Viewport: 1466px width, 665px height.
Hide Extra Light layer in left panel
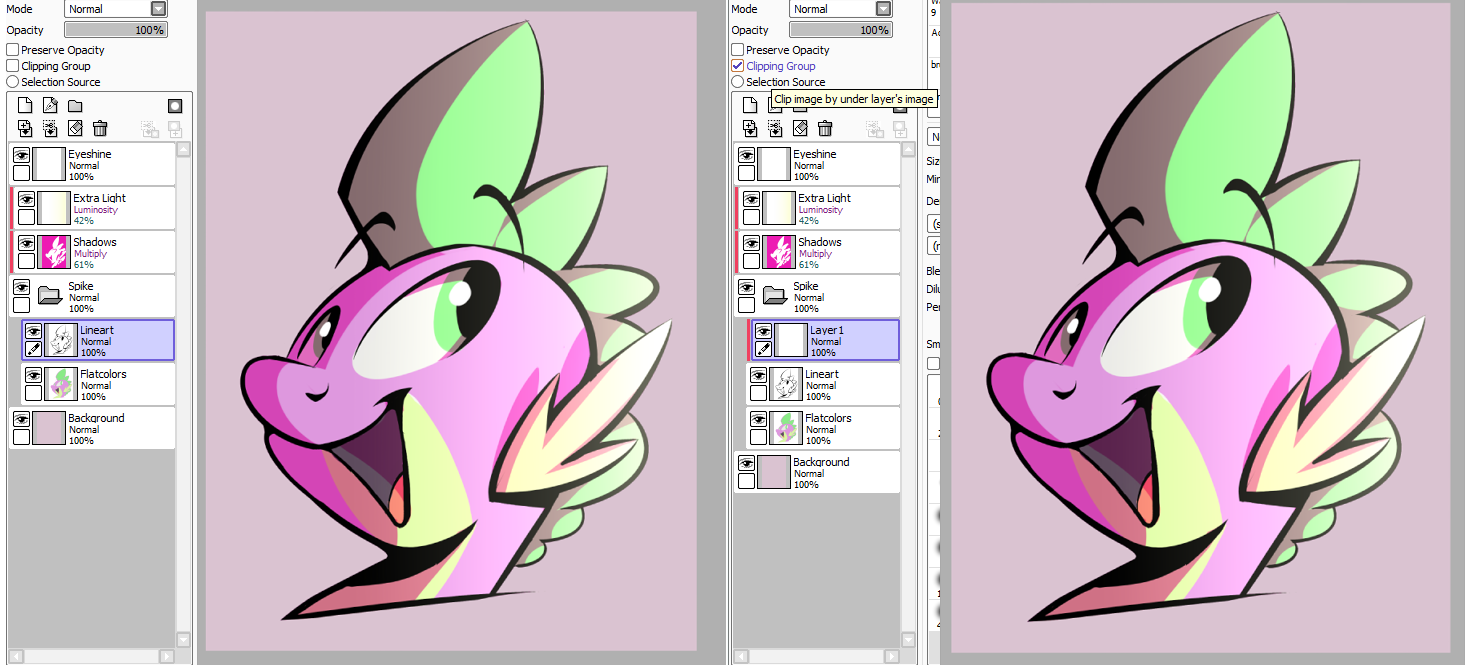pyautogui.click(x=26, y=200)
